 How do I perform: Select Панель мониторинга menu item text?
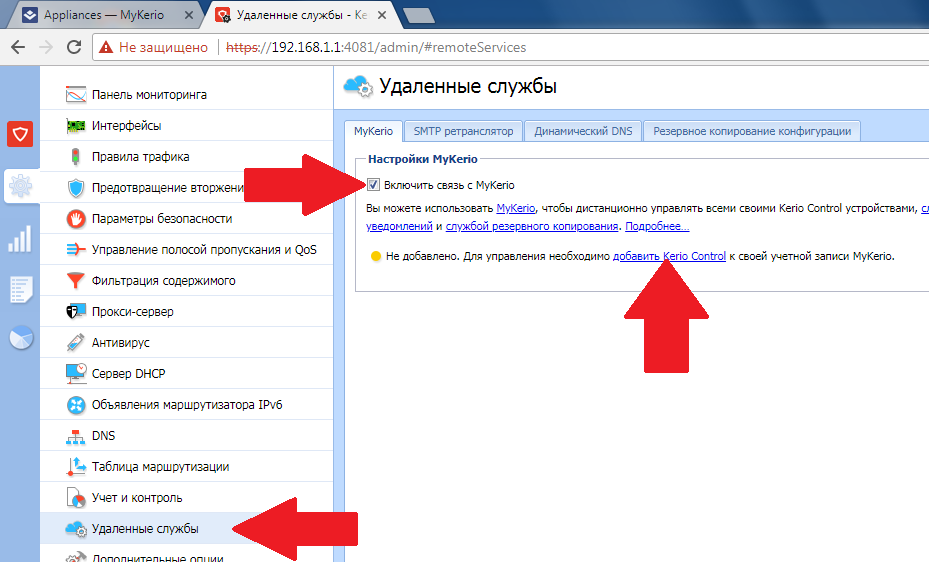tap(149, 95)
